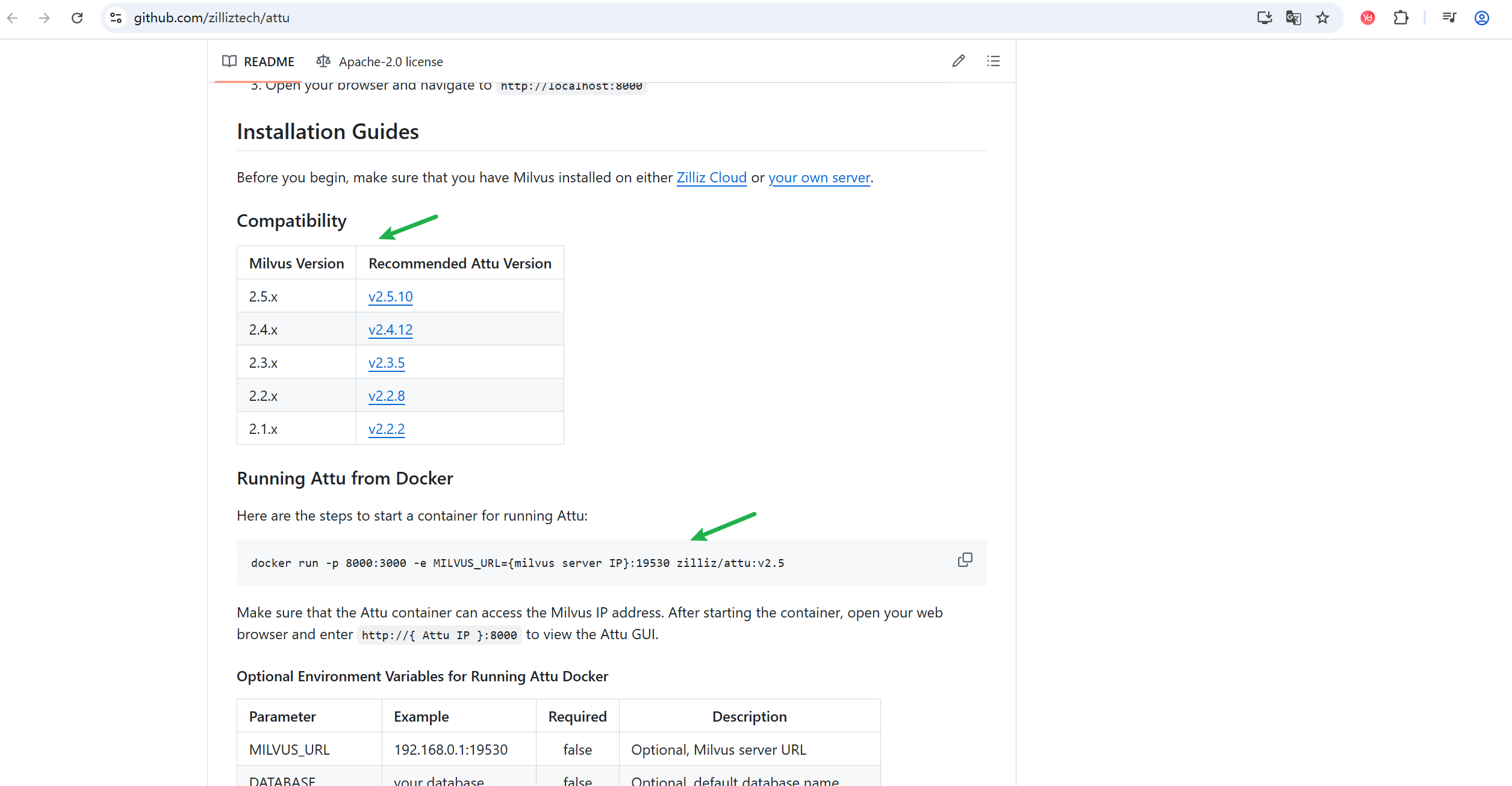Open the browser extensions puzzle icon
Image resolution: width=1512 pixels, height=786 pixels.
(x=1401, y=18)
